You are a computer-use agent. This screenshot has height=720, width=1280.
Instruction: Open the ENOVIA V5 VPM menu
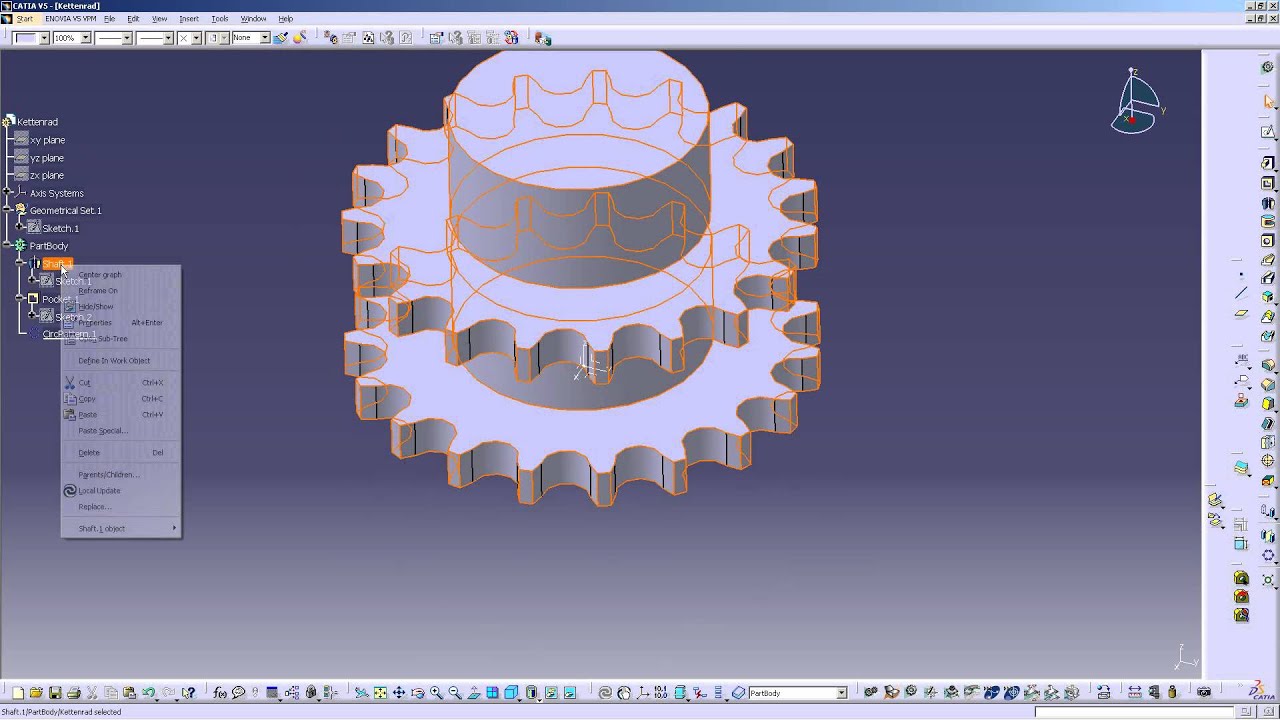(70, 19)
